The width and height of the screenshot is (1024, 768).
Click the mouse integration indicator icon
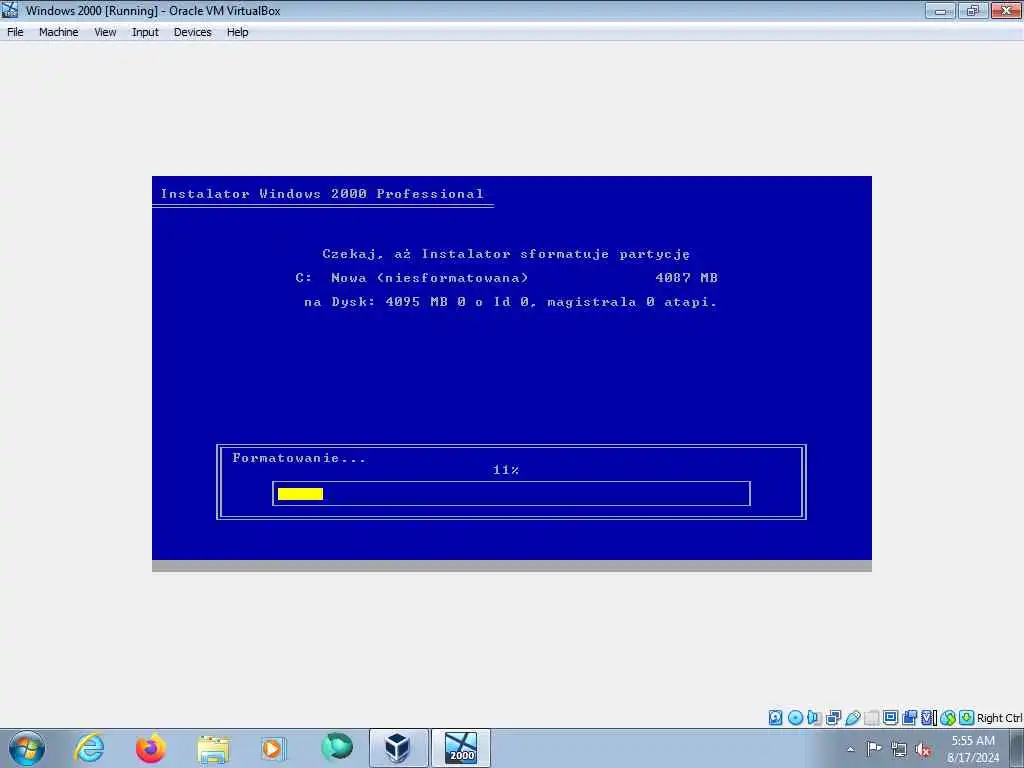[948, 718]
